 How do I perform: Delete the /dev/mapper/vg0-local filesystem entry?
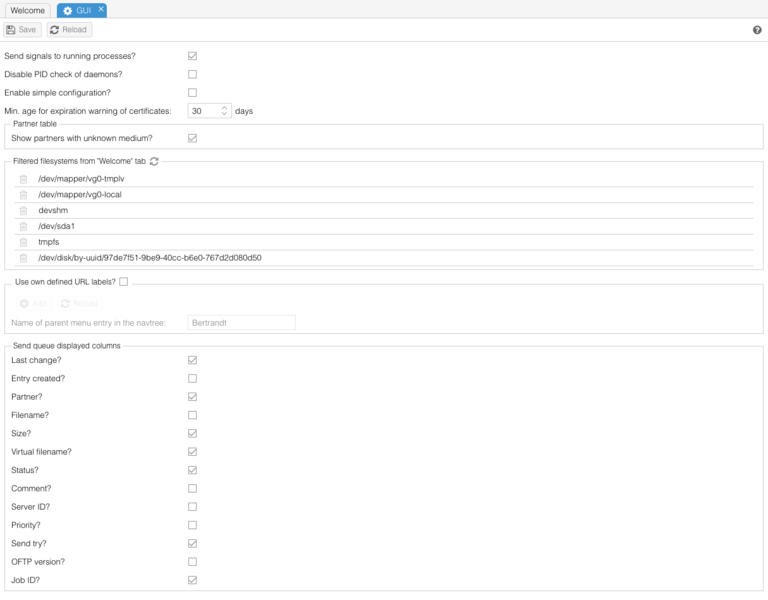click(x=23, y=195)
